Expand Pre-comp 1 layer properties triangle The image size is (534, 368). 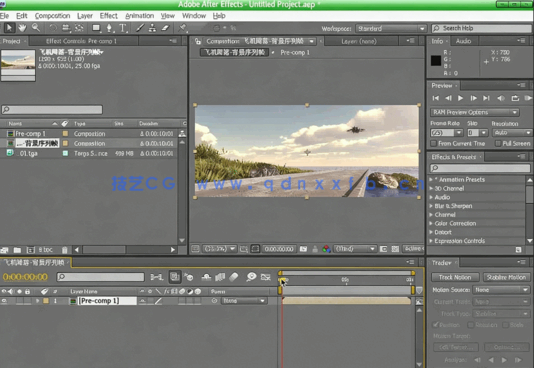pos(37,301)
